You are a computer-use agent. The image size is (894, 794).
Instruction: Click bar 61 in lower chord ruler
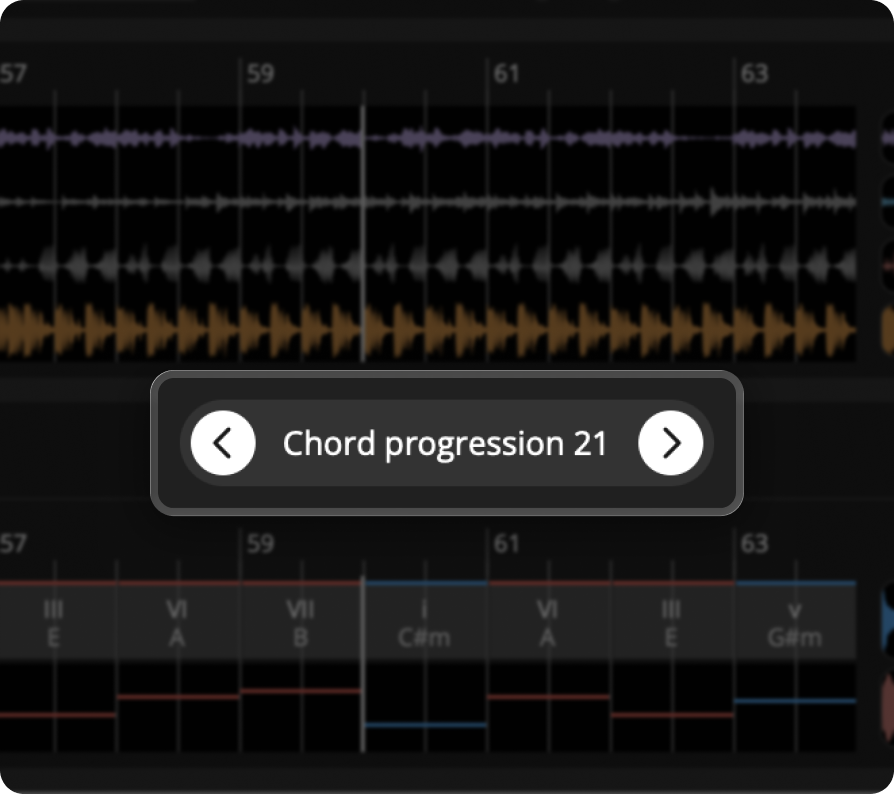tap(507, 544)
